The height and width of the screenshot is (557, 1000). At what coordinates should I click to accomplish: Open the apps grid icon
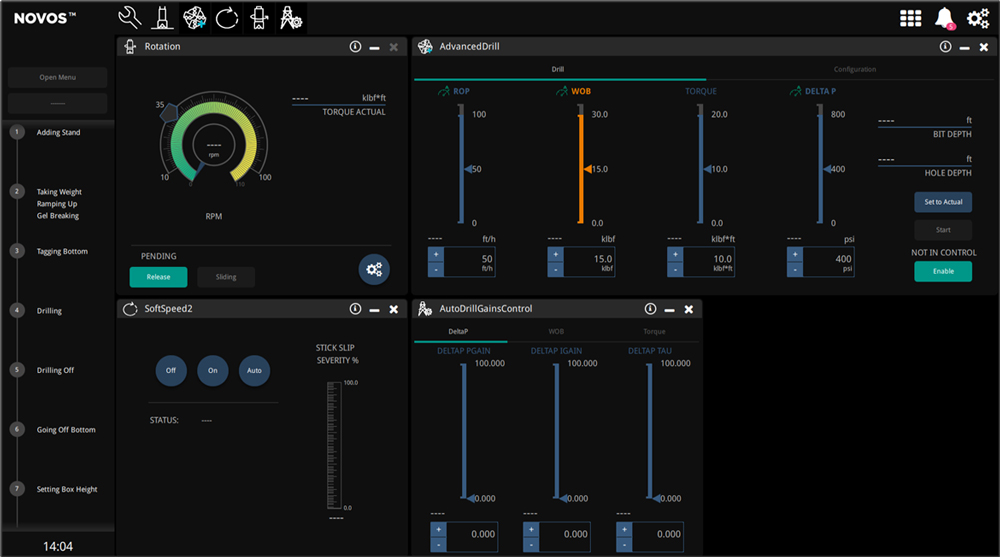tap(910, 18)
